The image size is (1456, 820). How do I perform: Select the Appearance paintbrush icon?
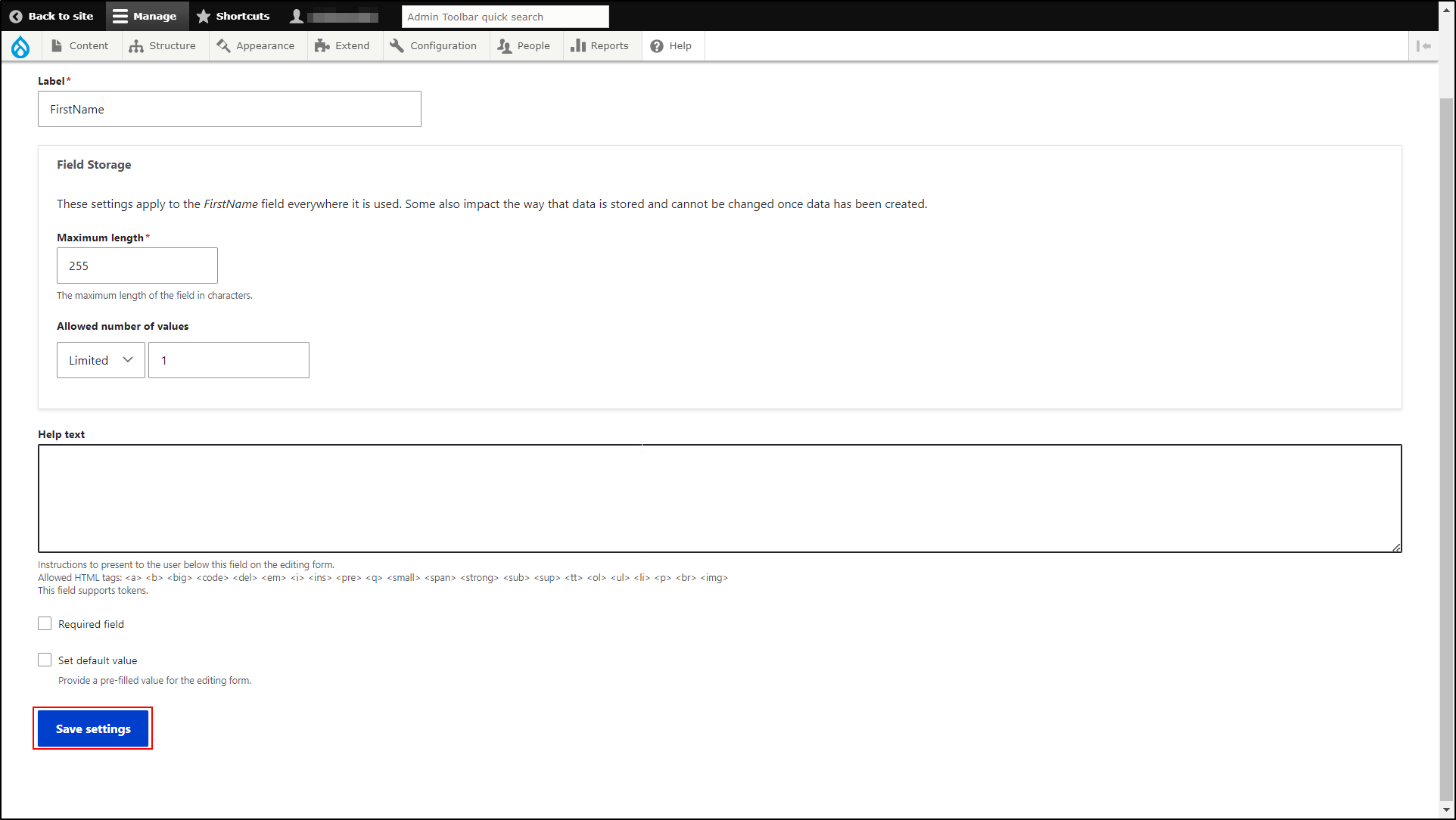click(223, 45)
